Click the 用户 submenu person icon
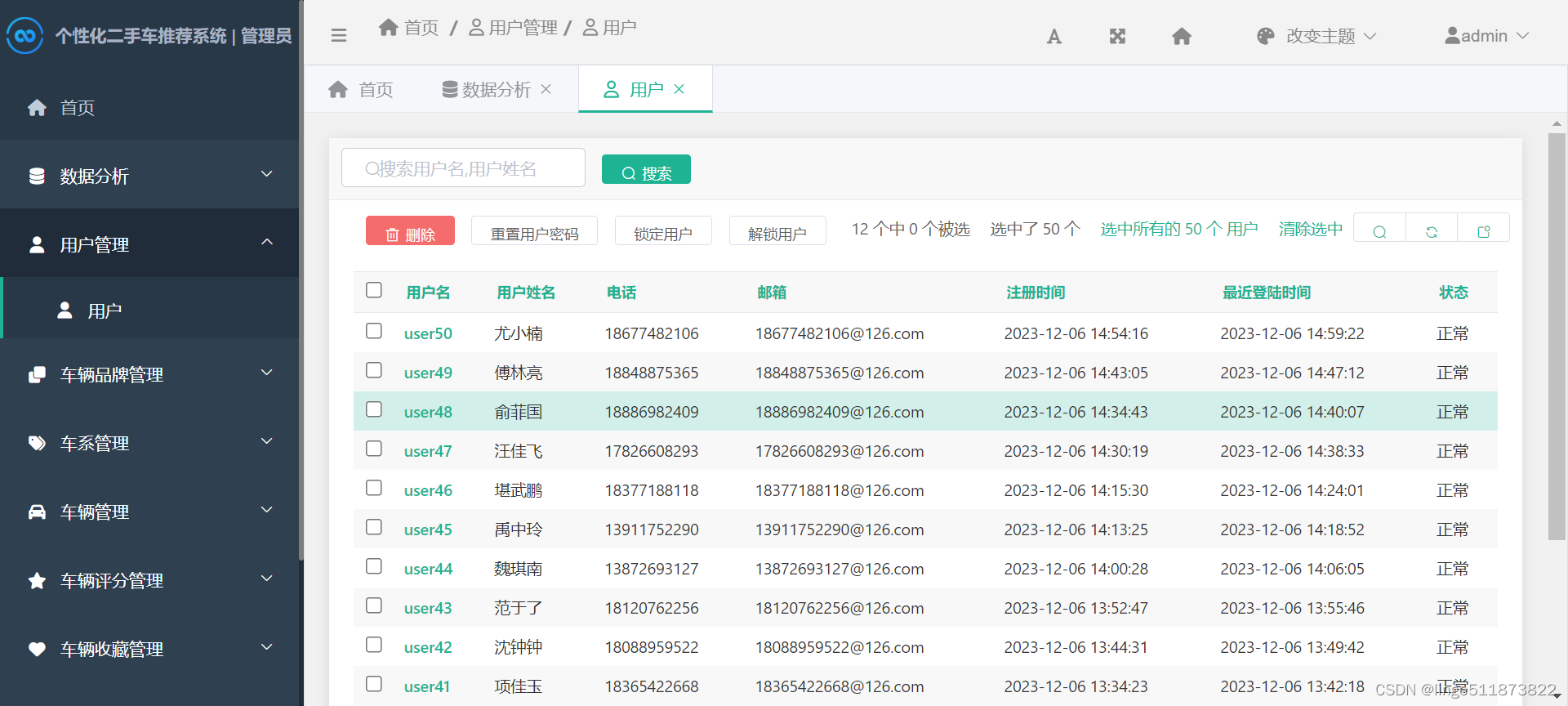The height and width of the screenshot is (706, 1568). 65,311
